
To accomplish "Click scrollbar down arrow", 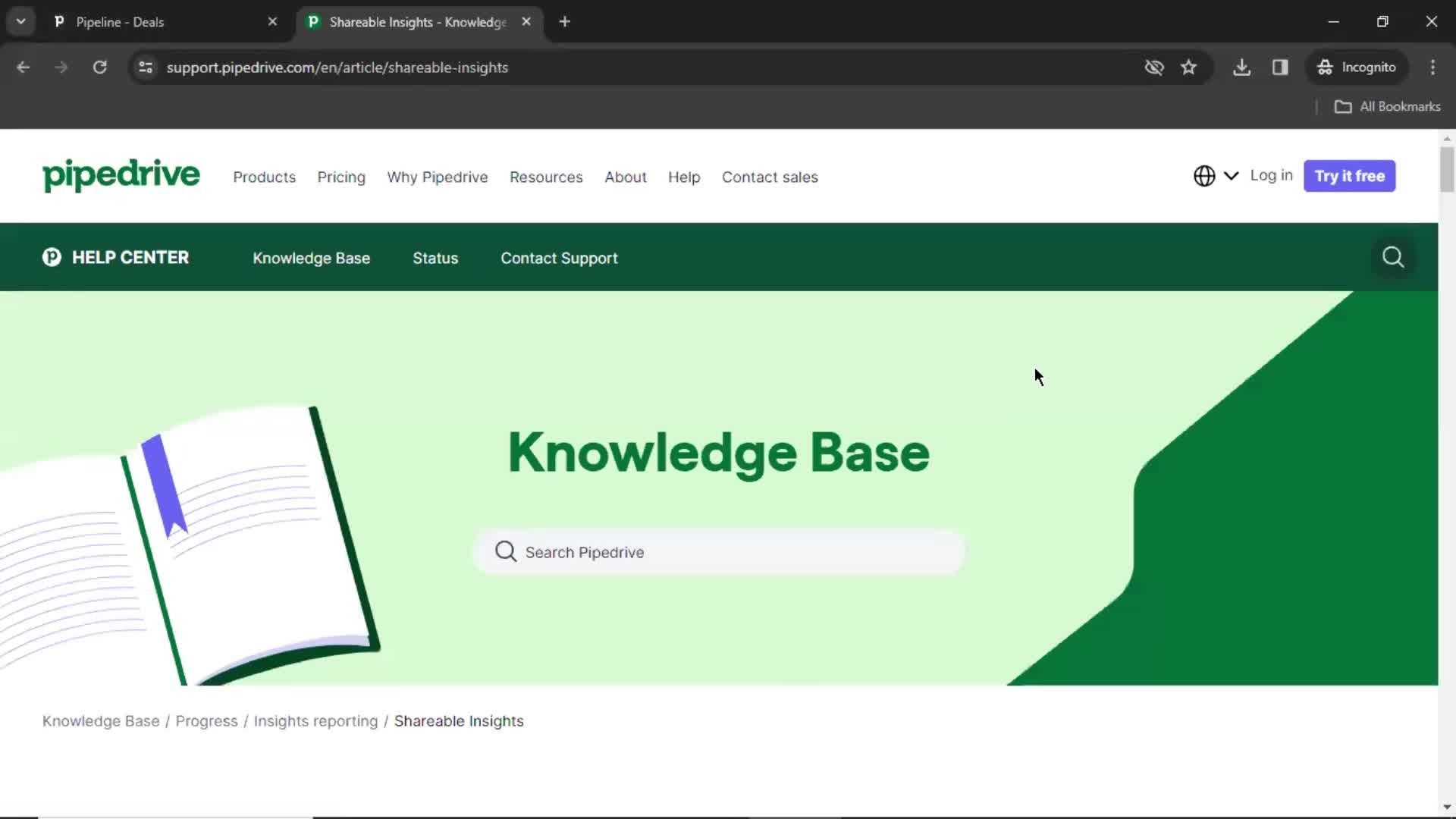I will [x=1447, y=807].
